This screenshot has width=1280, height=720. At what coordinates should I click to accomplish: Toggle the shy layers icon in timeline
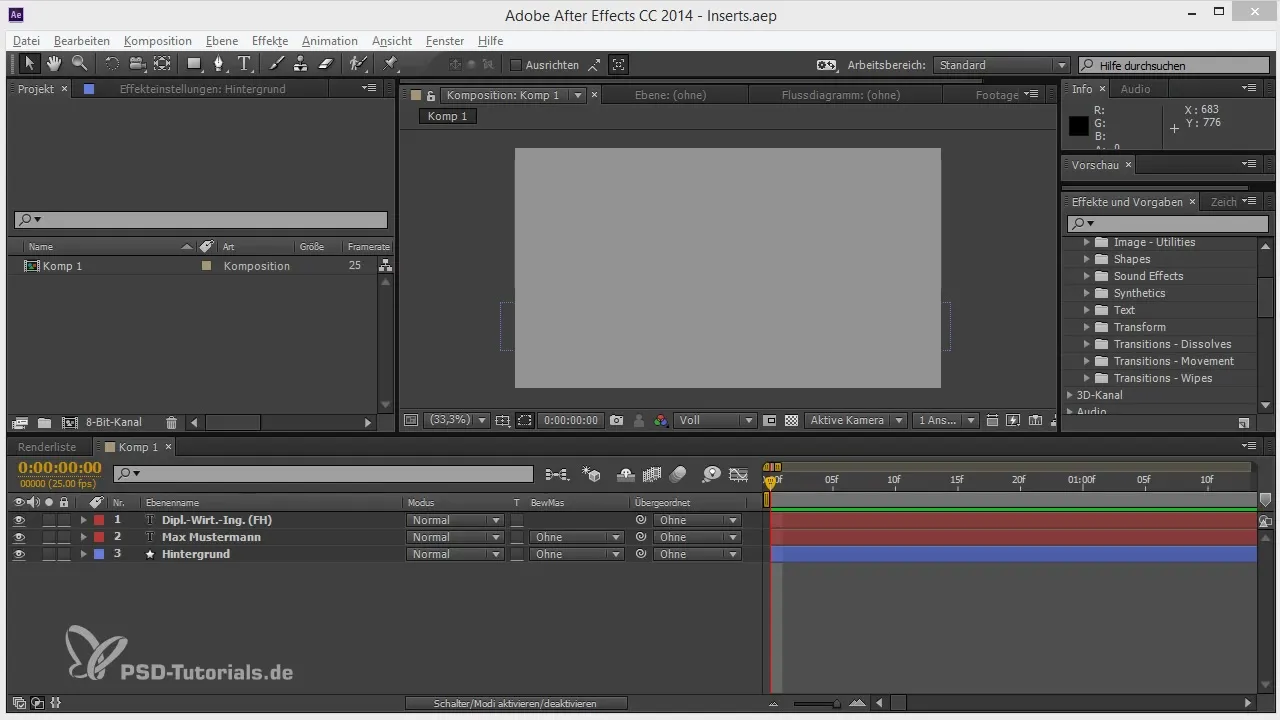pyautogui.click(x=626, y=474)
